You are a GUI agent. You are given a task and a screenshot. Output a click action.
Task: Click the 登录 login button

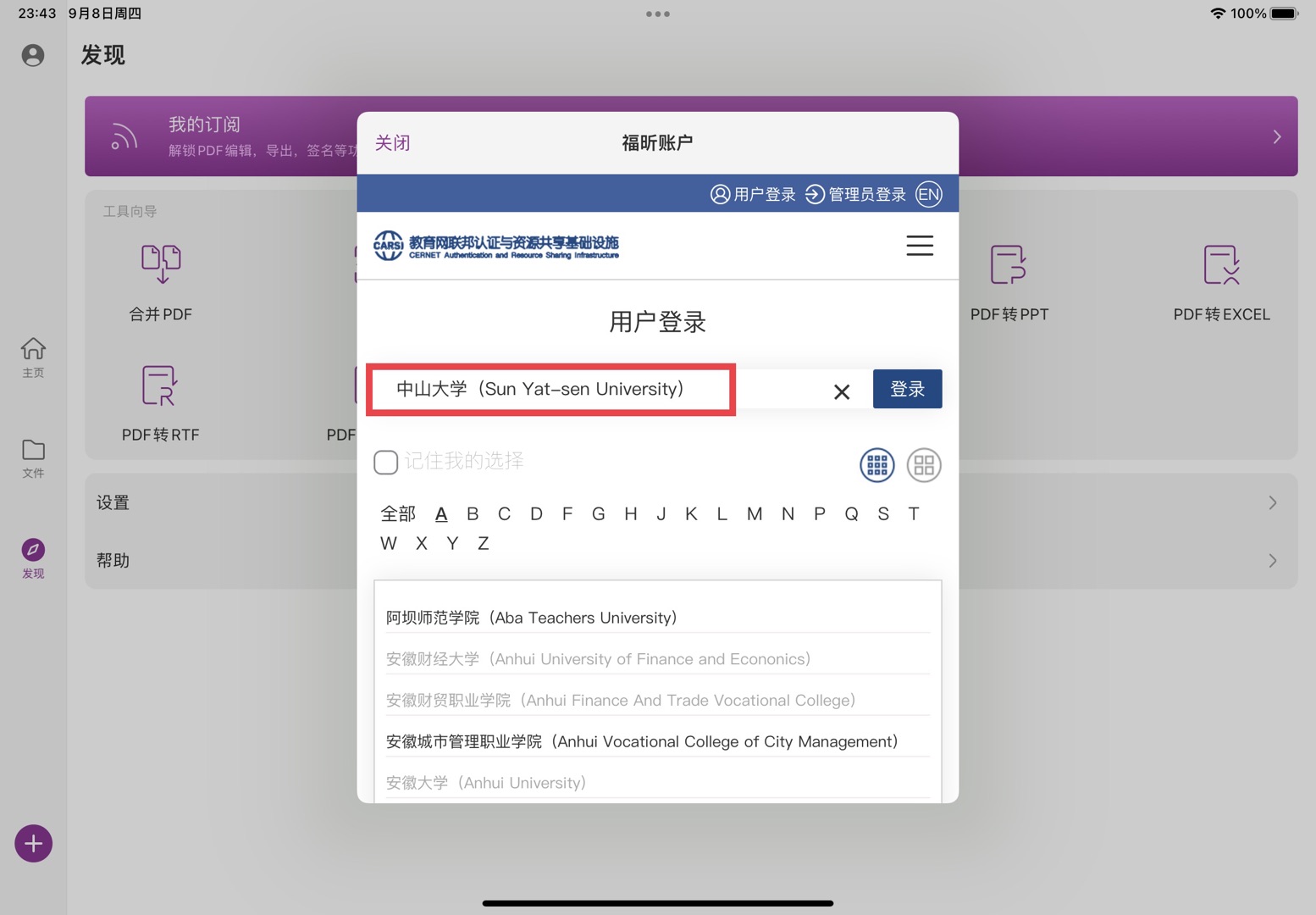click(907, 389)
